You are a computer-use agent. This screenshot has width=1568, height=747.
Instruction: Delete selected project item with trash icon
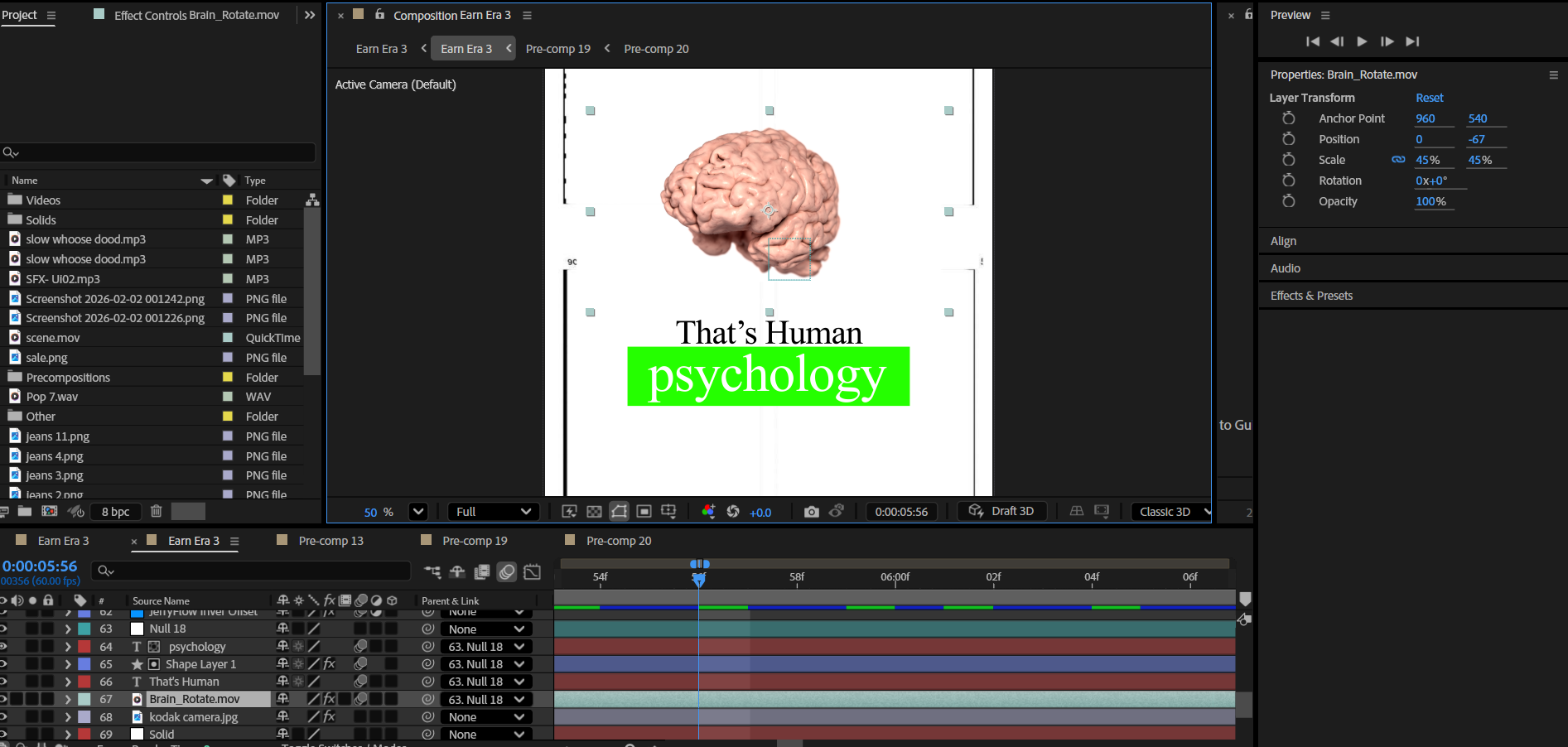156,512
